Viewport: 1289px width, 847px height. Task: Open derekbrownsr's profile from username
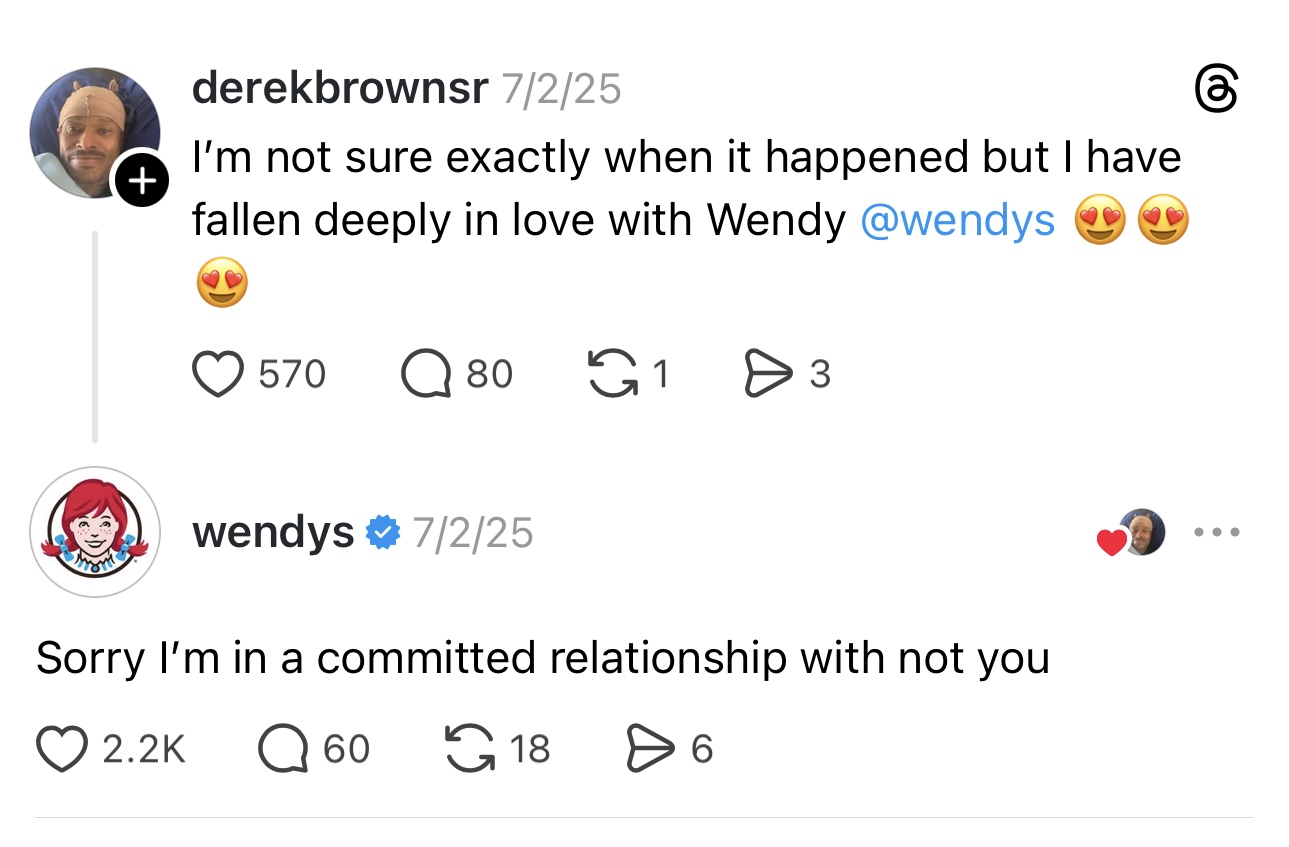pos(340,90)
